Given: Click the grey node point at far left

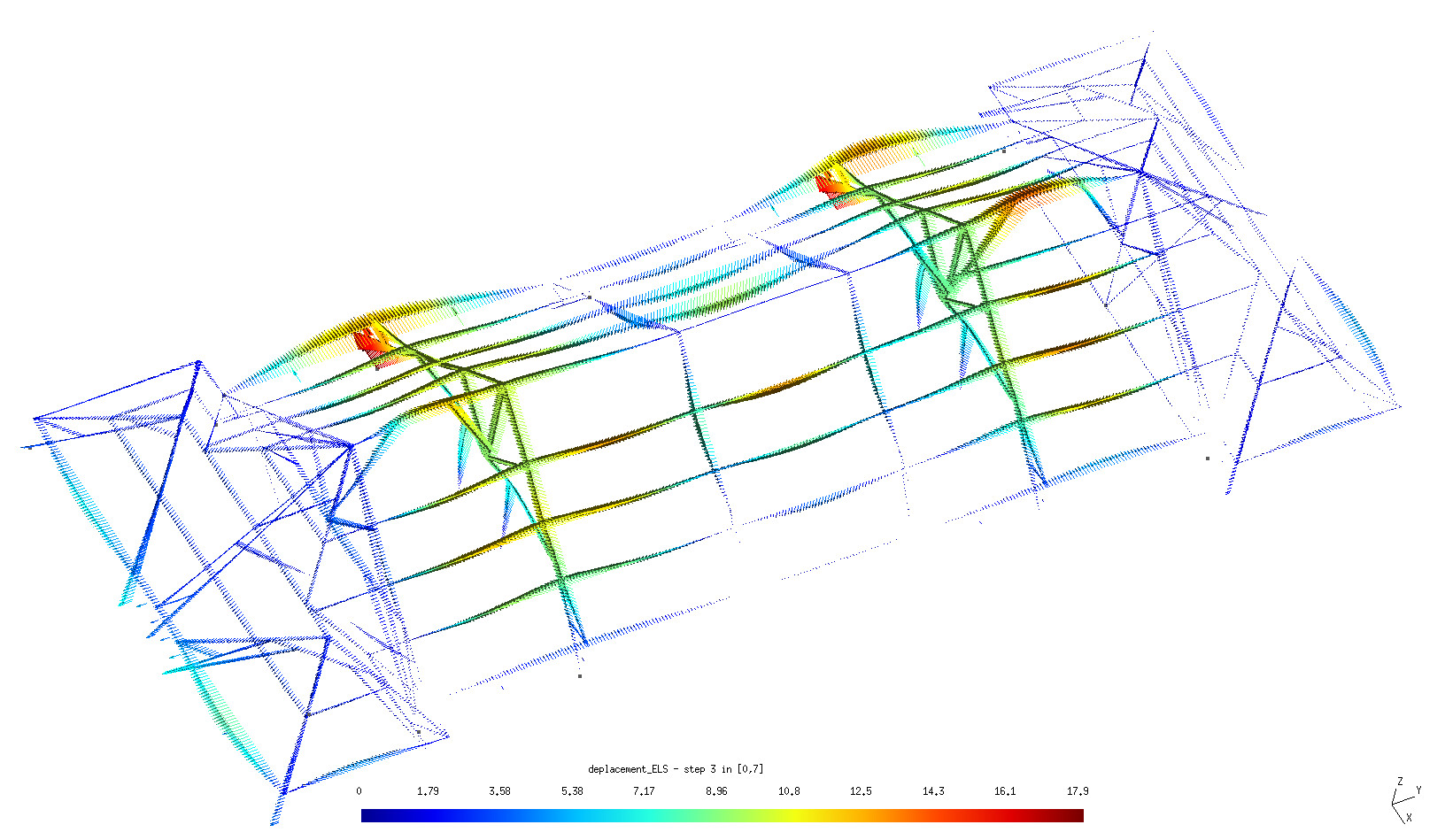Looking at the screenshot, I should (x=30, y=447).
